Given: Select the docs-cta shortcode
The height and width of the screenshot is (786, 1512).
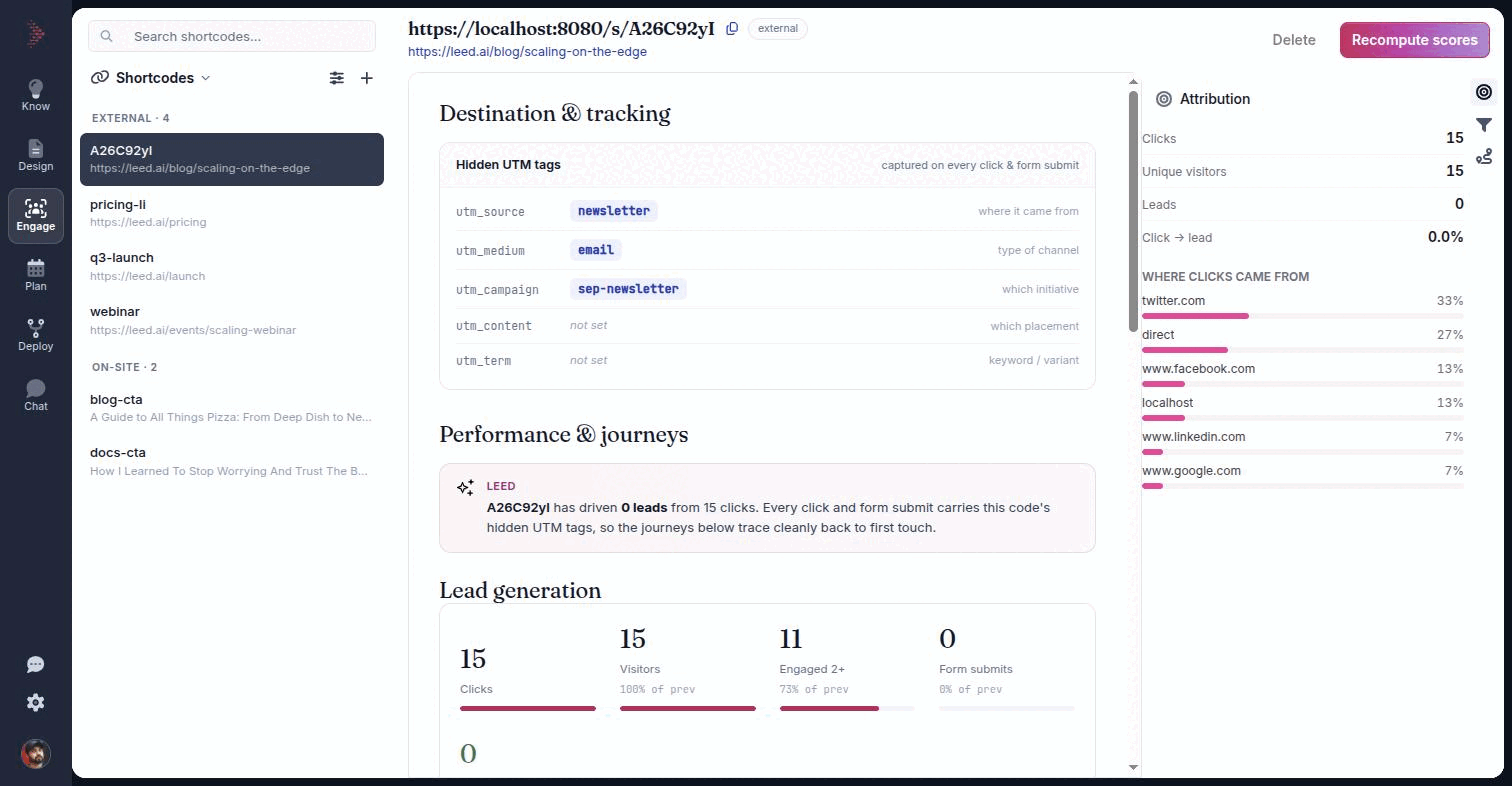Looking at the screenshot, I should pyautogui.click(x=232, y=462).
